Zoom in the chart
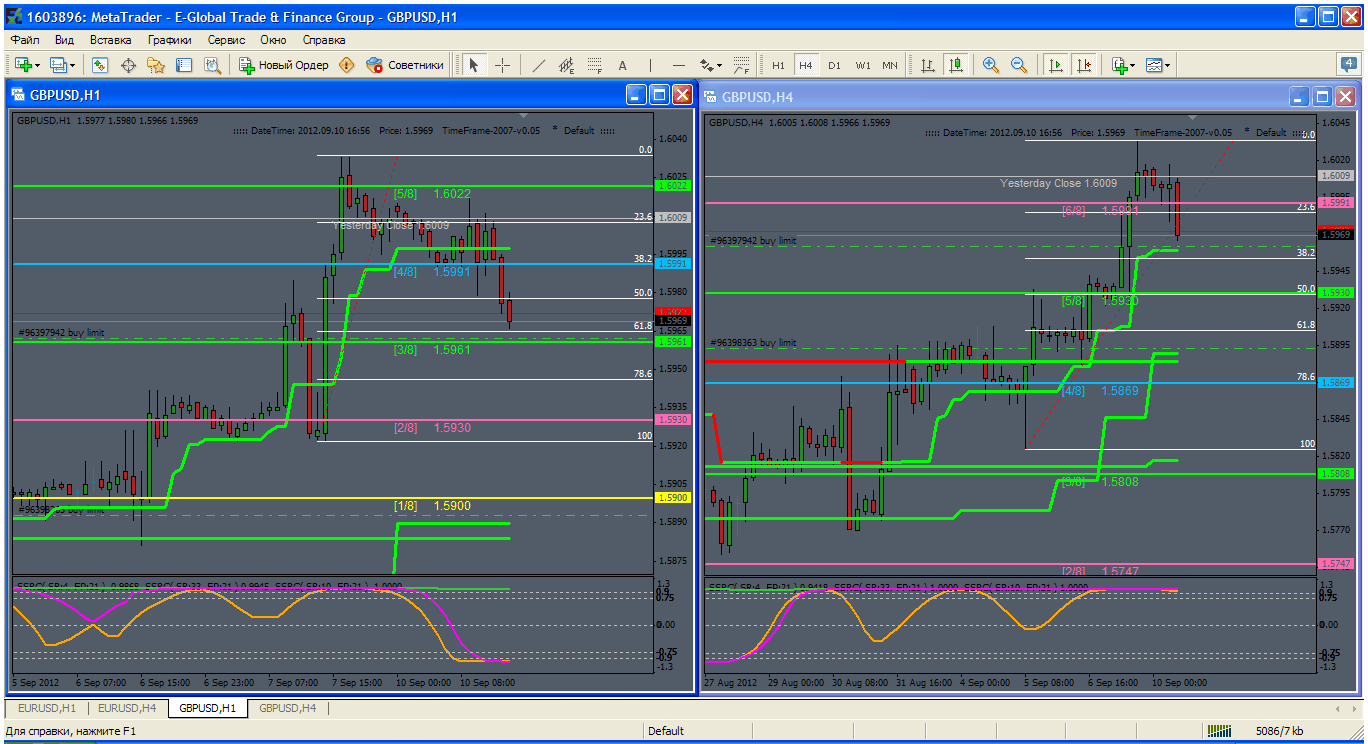Image resolution: width=1368 pixels, height=744 pixels. click(x=991, y=65)
